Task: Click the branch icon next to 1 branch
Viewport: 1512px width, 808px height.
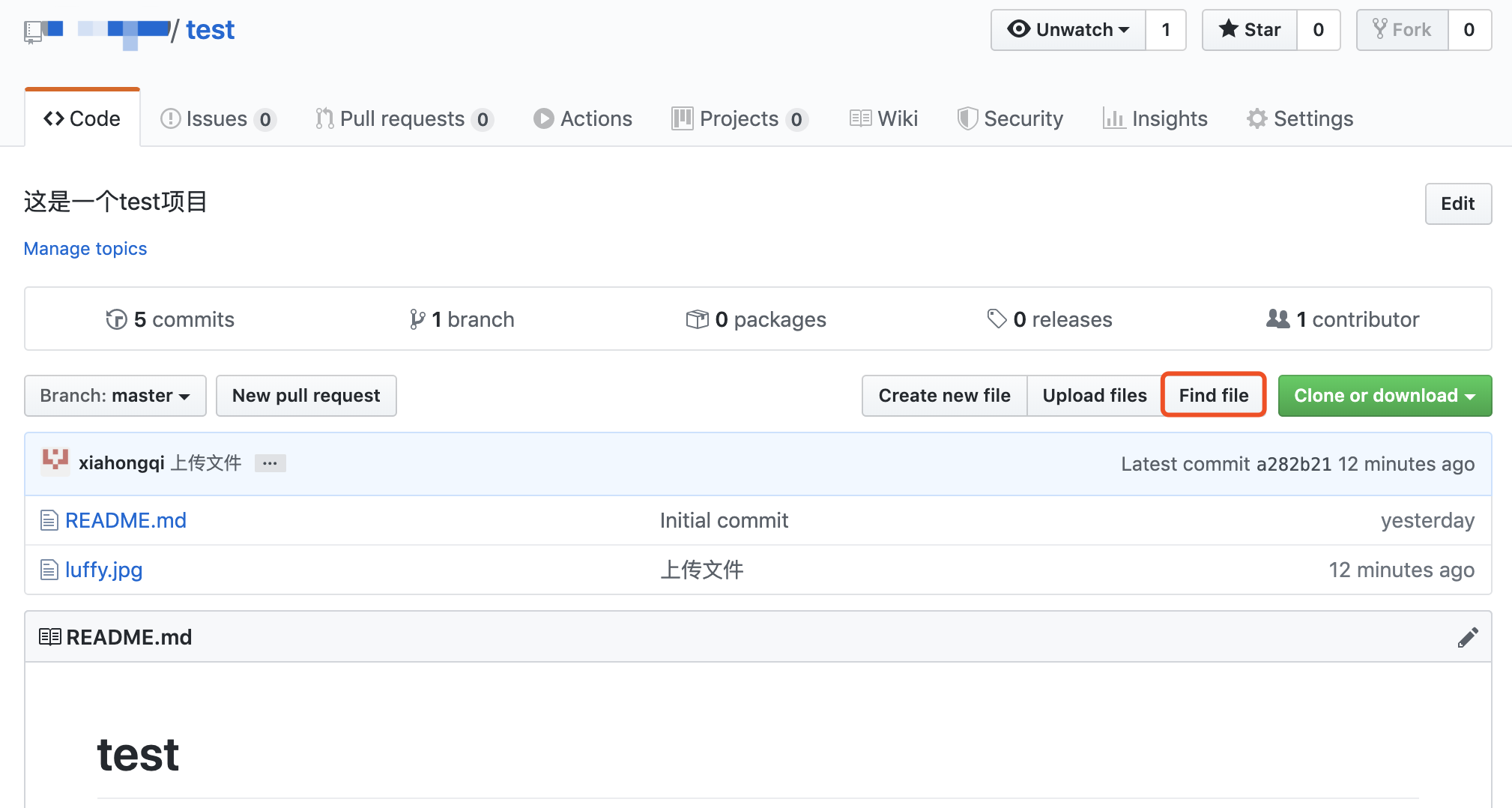Action: pyautogui.click(x=417, y=319)
